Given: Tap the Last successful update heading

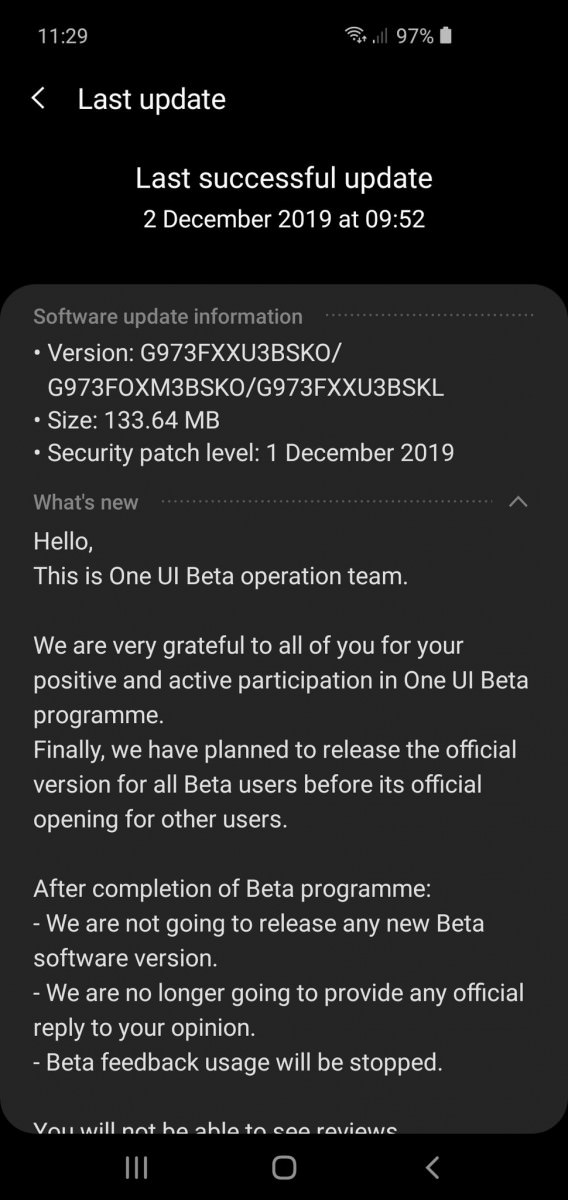Looking at the screenshot, I should pyautogui.click(x=284, y=179).
